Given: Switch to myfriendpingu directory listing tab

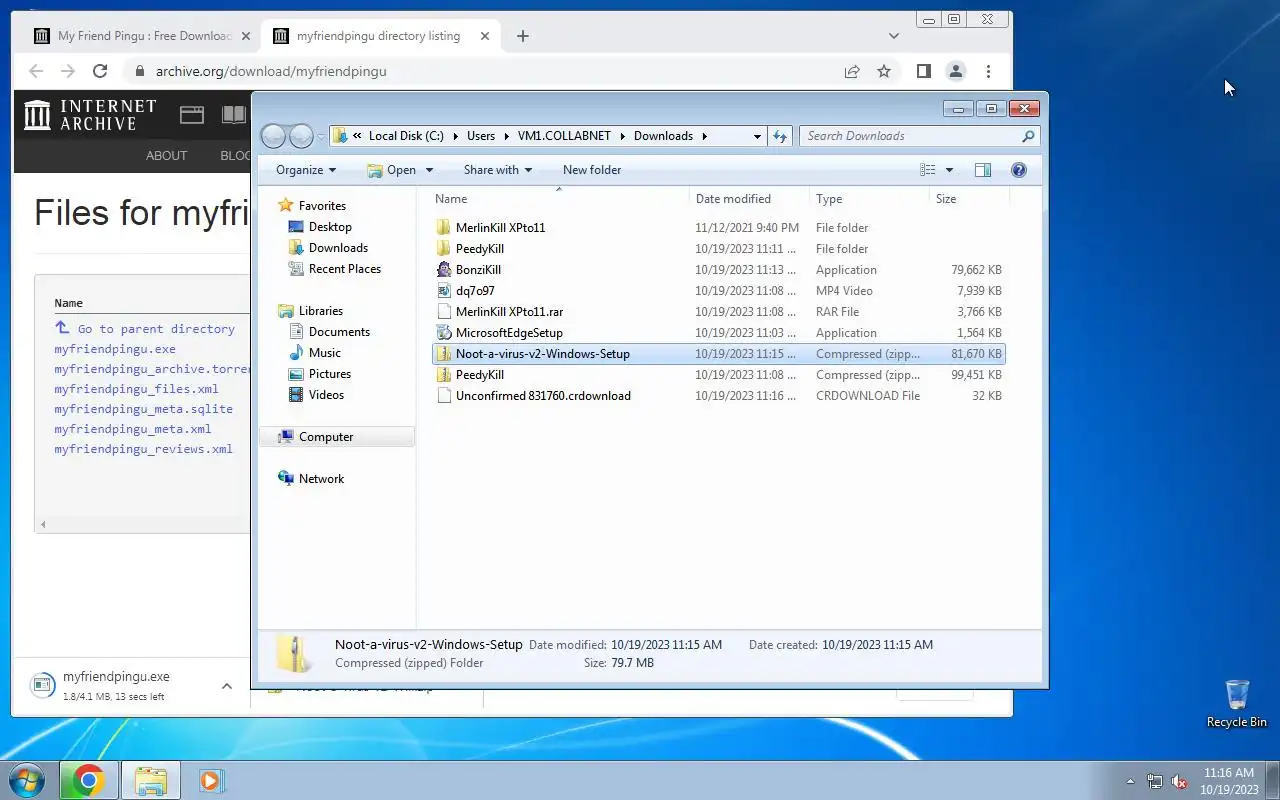Looking at the screenshot, I should (380, 36).
